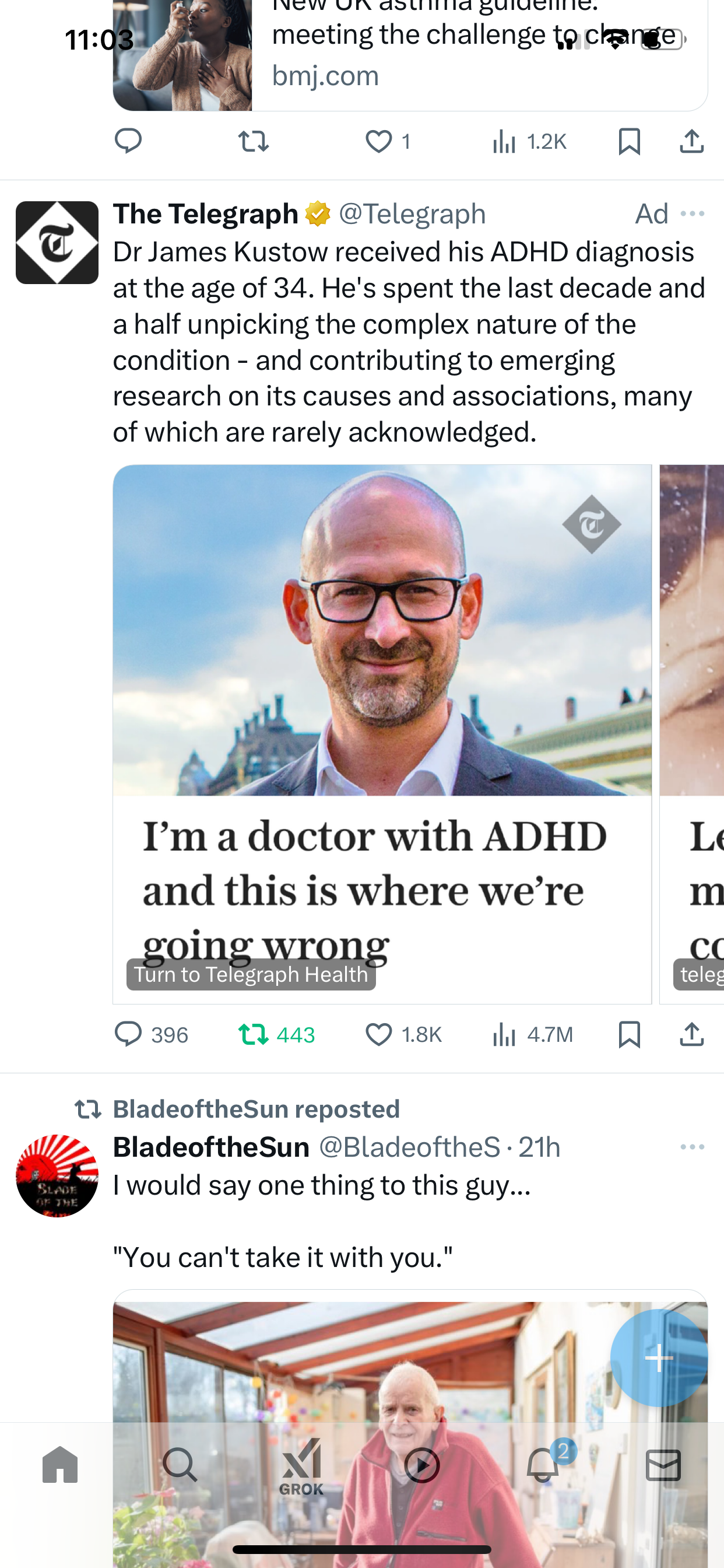Image resolution: width=724 pixels, height=1568 pixels.
Task: Share the Telegraph ad post
Action: click(692, 1034)
